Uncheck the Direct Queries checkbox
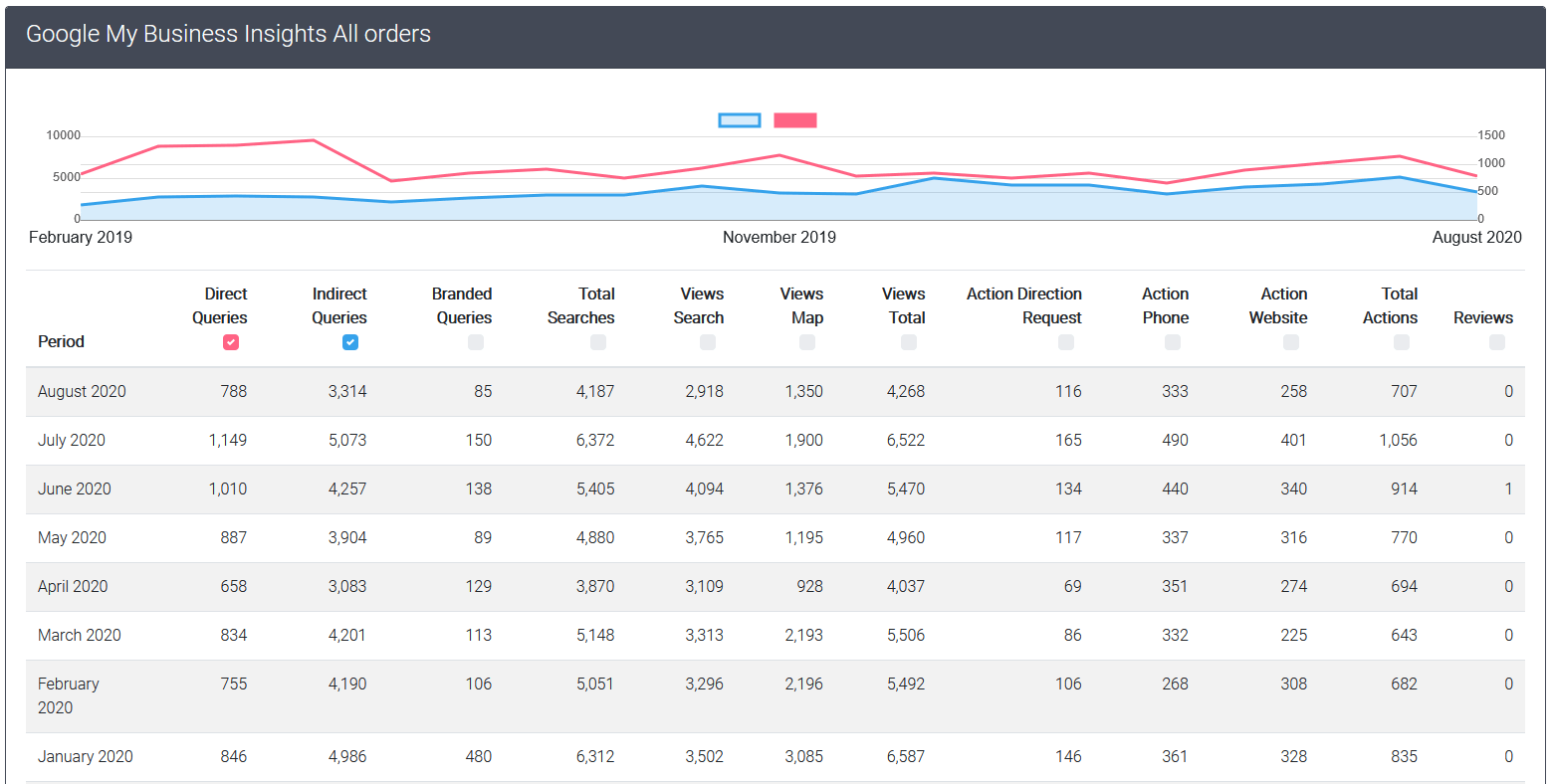Screen dimensions: 1552x784 coord(231,342)
